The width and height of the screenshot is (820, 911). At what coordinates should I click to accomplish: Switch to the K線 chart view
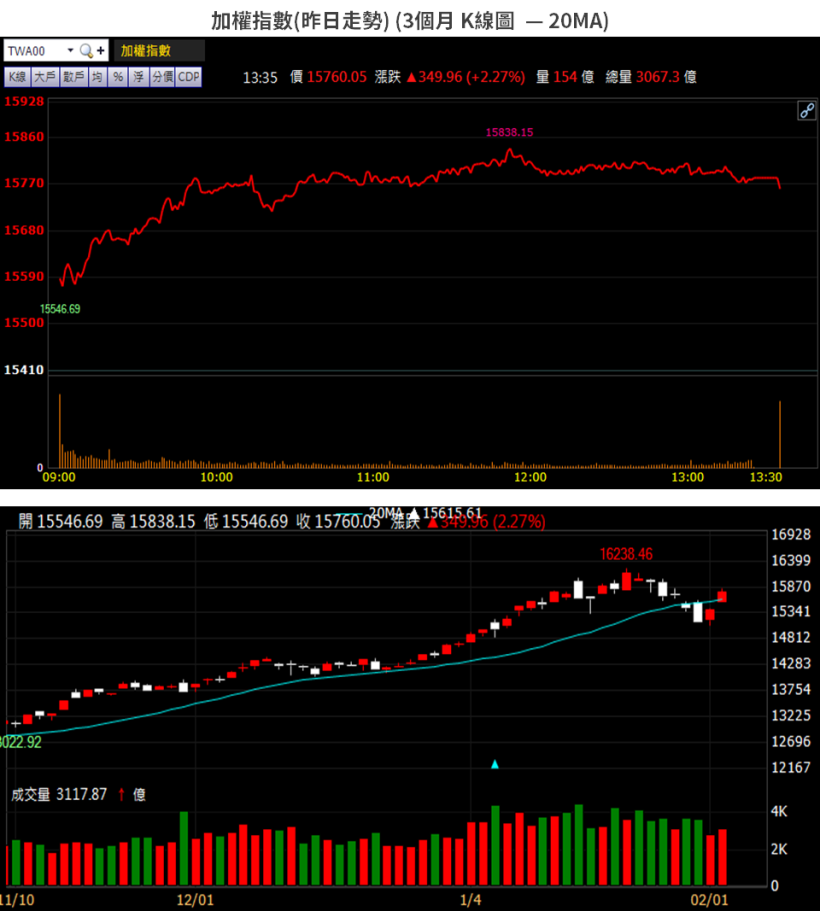[x=17, y=77]
